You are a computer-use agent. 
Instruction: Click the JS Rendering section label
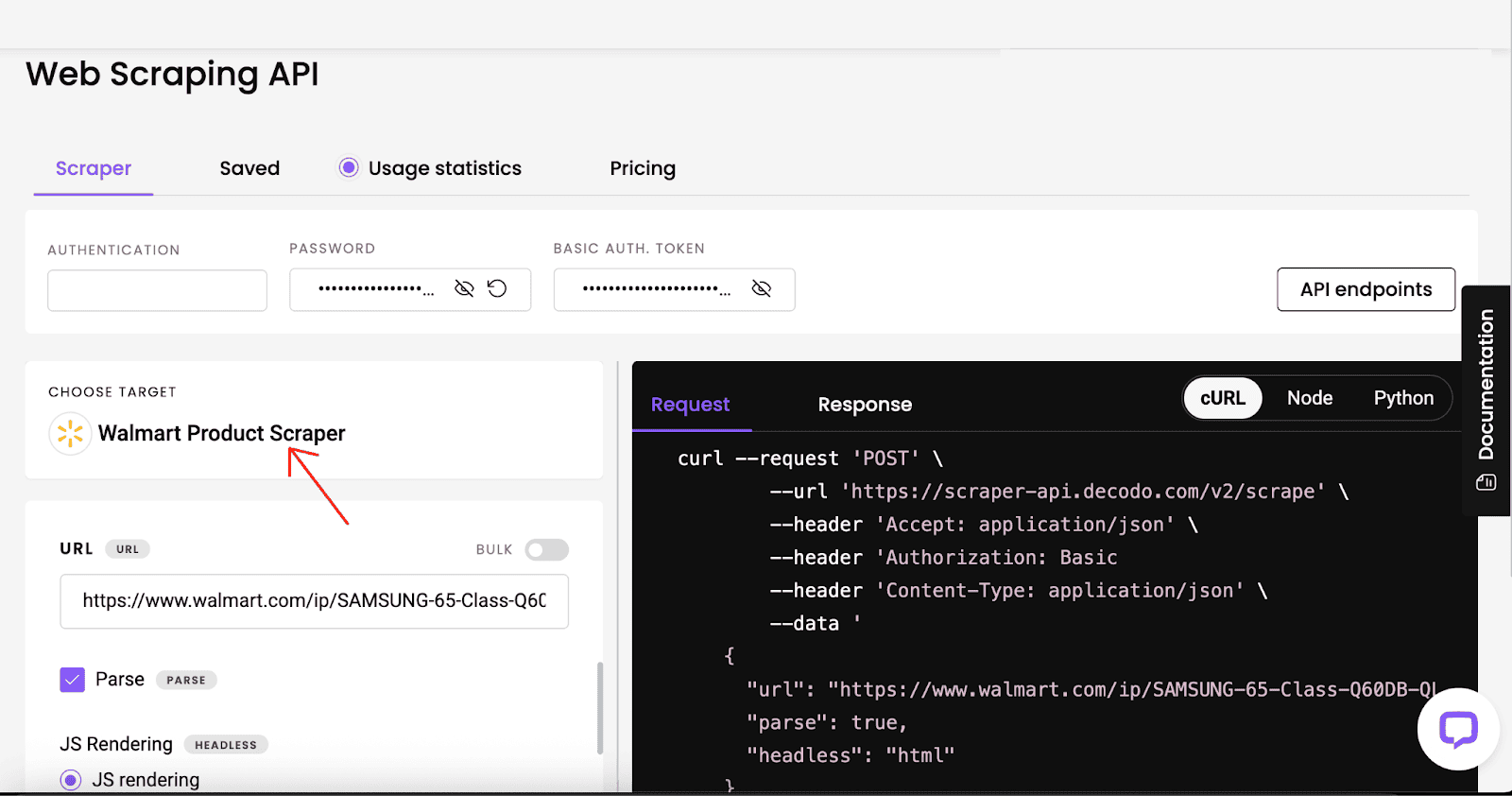[x=116, y=744]
